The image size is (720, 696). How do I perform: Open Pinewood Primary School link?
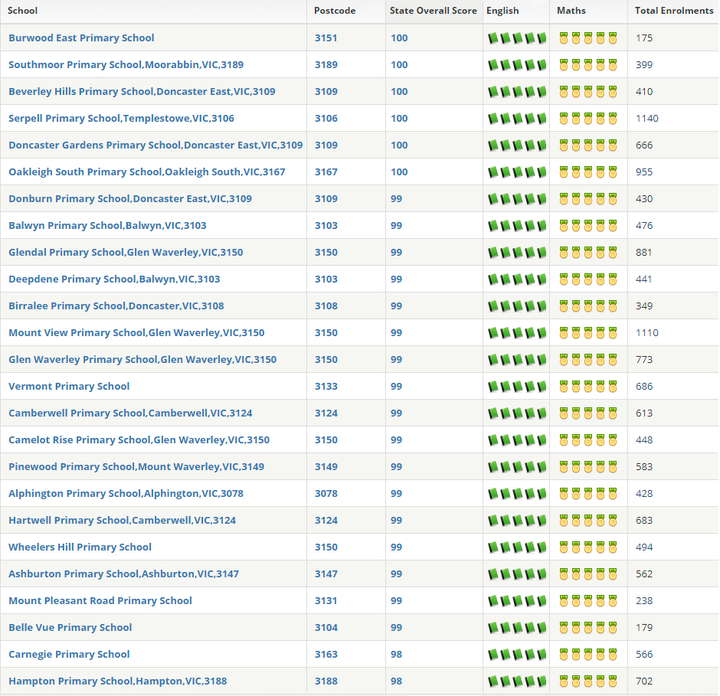click(x=136, y=466)
